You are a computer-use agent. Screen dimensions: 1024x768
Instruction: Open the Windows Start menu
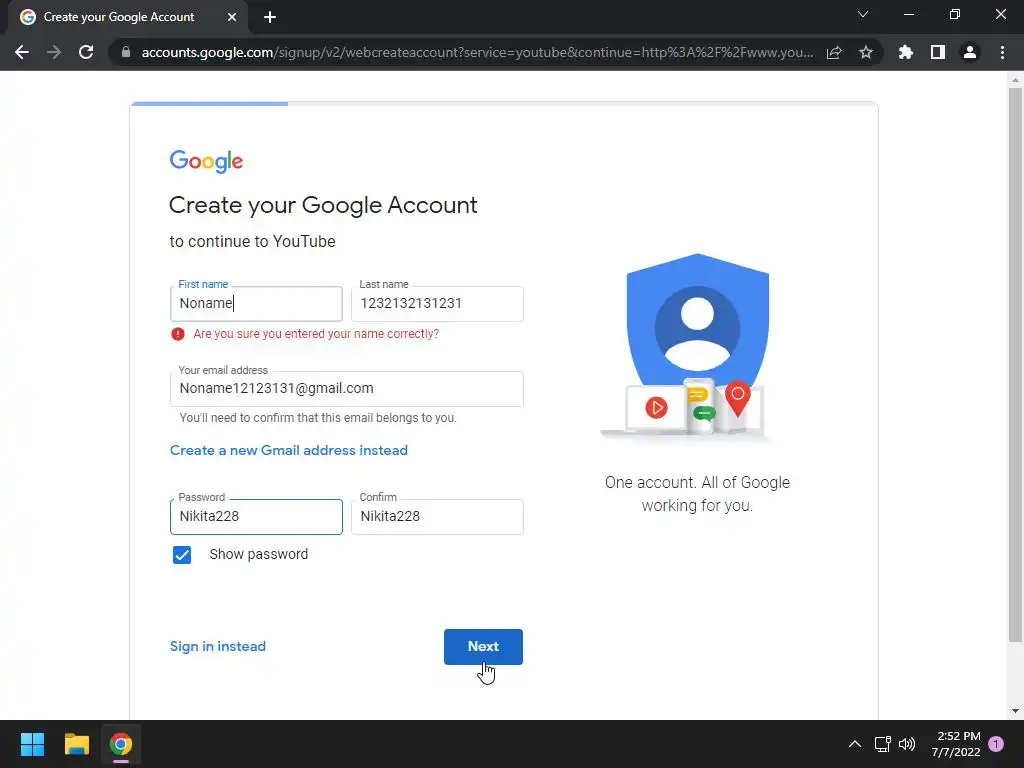tap(32, 744)
